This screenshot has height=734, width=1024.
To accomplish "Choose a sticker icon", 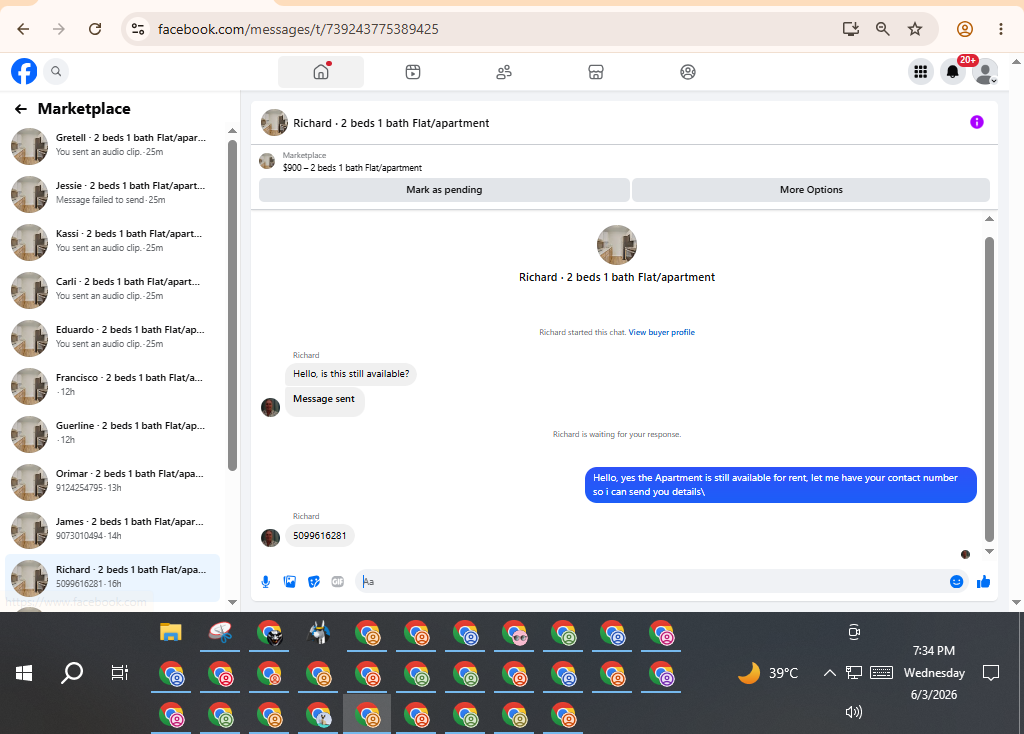I will click(x=314, y=582).
